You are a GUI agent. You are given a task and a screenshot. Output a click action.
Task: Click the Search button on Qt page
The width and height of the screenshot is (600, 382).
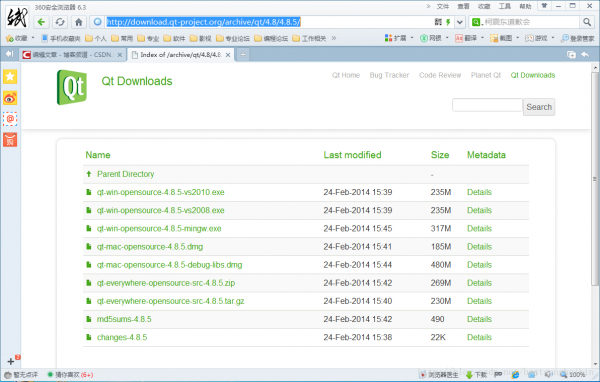pyautogui.click(x=539, y=107)
